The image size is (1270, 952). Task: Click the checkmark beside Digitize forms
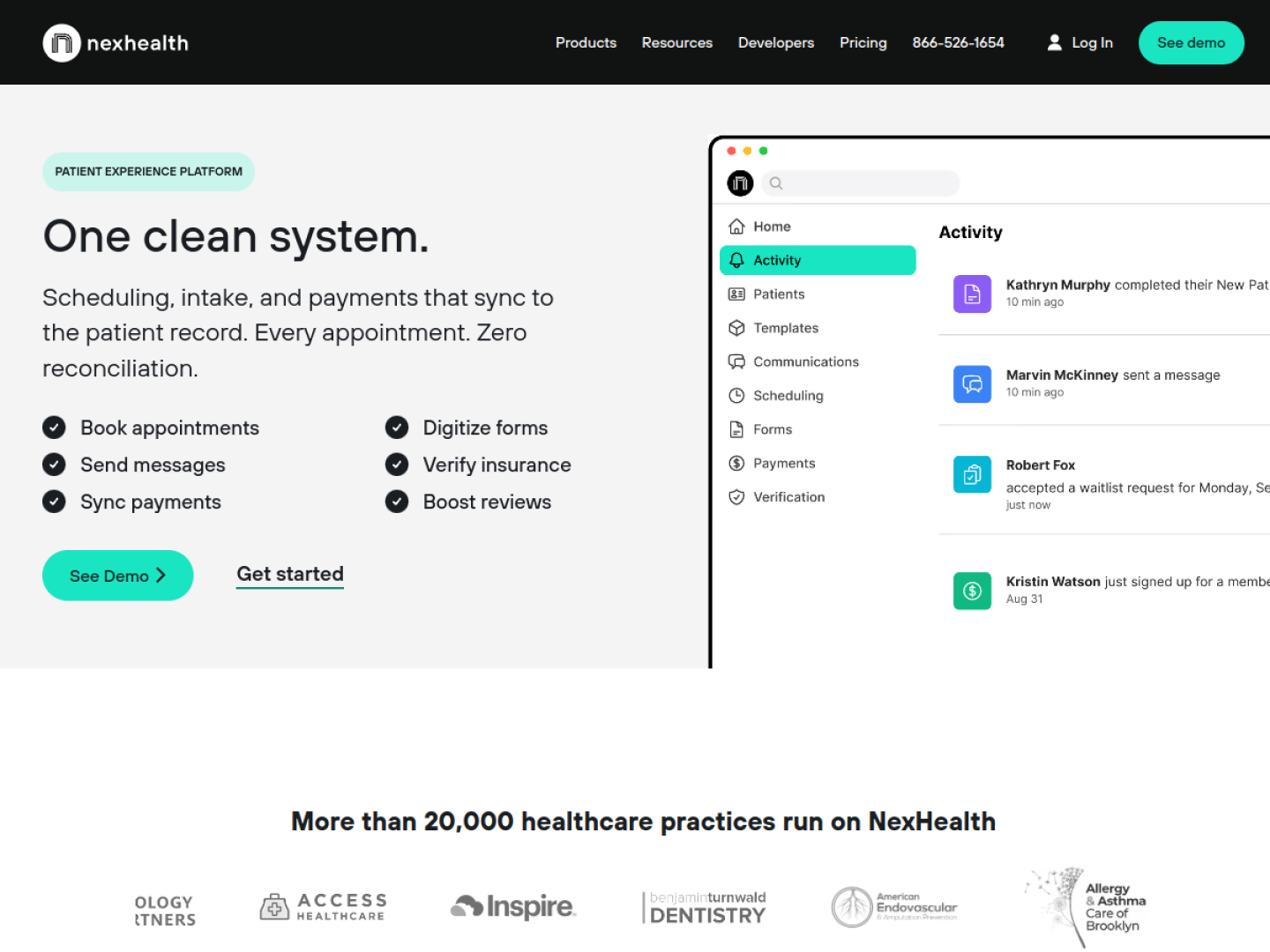[x=397, y=428]
